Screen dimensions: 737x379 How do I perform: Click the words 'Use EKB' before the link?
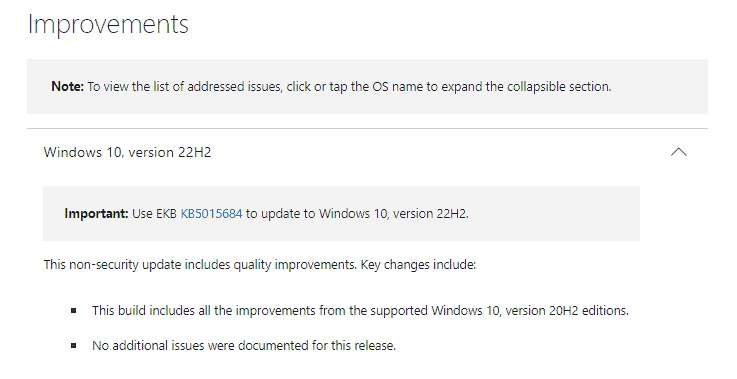(x=154, y=213)
